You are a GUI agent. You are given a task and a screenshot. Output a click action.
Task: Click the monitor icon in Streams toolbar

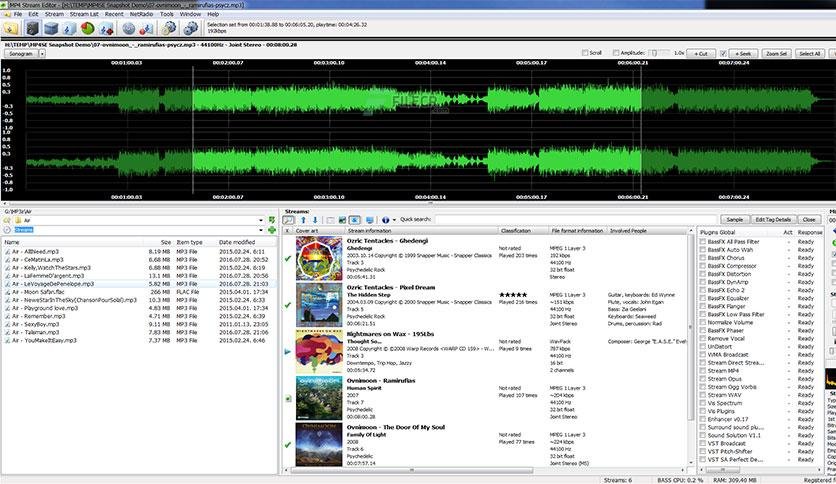[x=369, y=220]
